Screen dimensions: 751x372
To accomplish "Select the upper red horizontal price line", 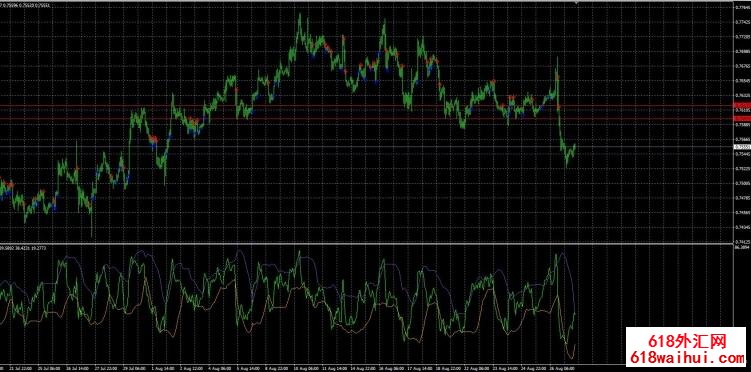I will tap(366, 105).
